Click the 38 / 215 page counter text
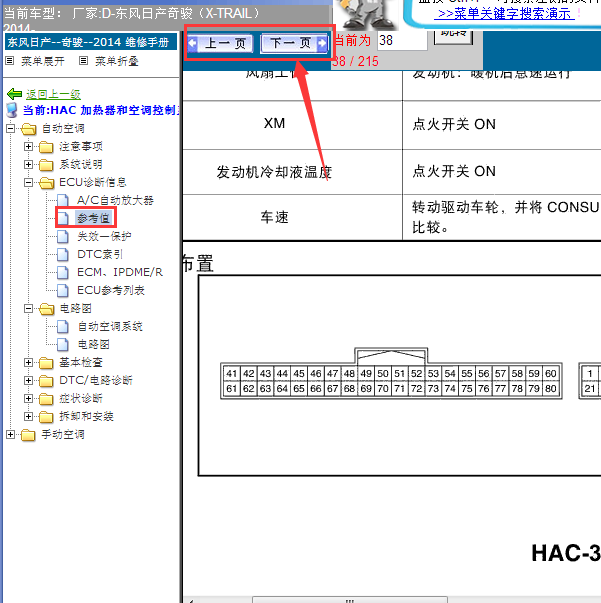Screen dimensions: 601x603 click(x=355, y=62)
